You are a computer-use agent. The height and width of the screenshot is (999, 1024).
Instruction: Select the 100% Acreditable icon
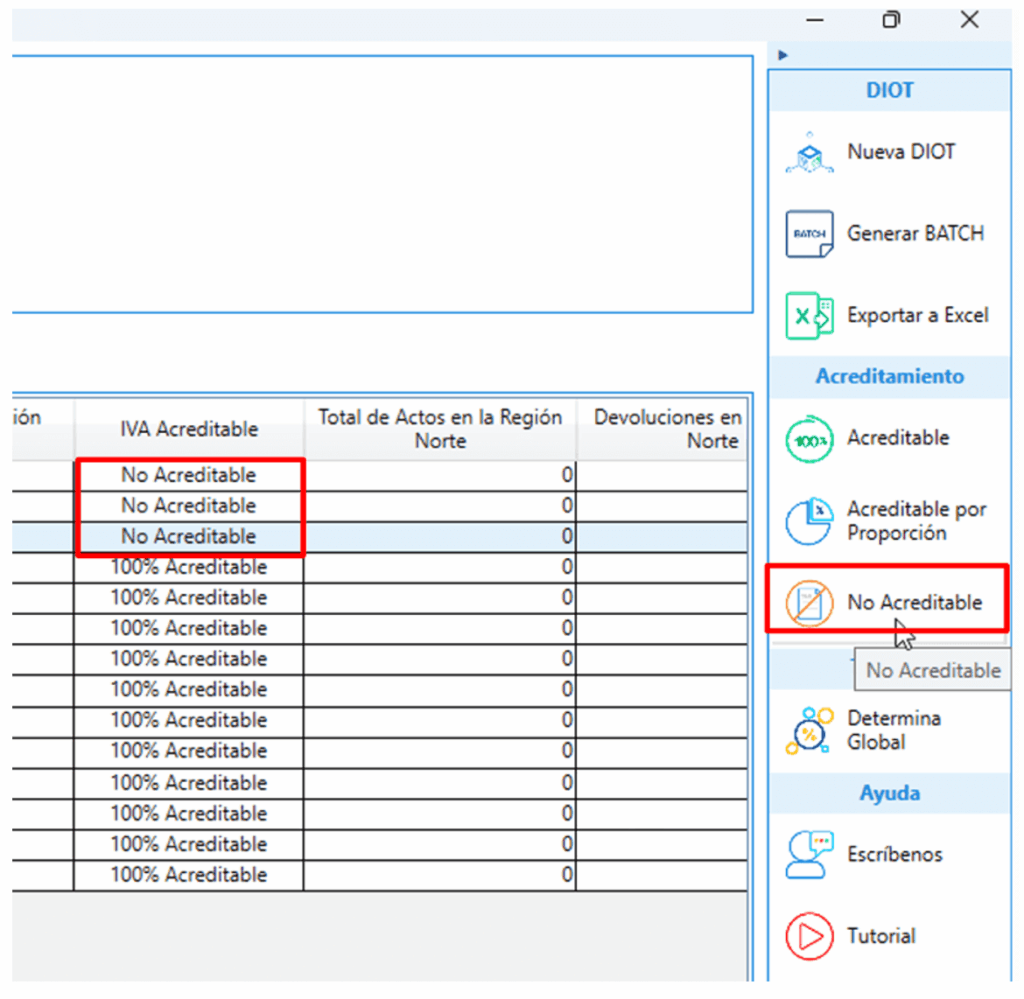809,439
